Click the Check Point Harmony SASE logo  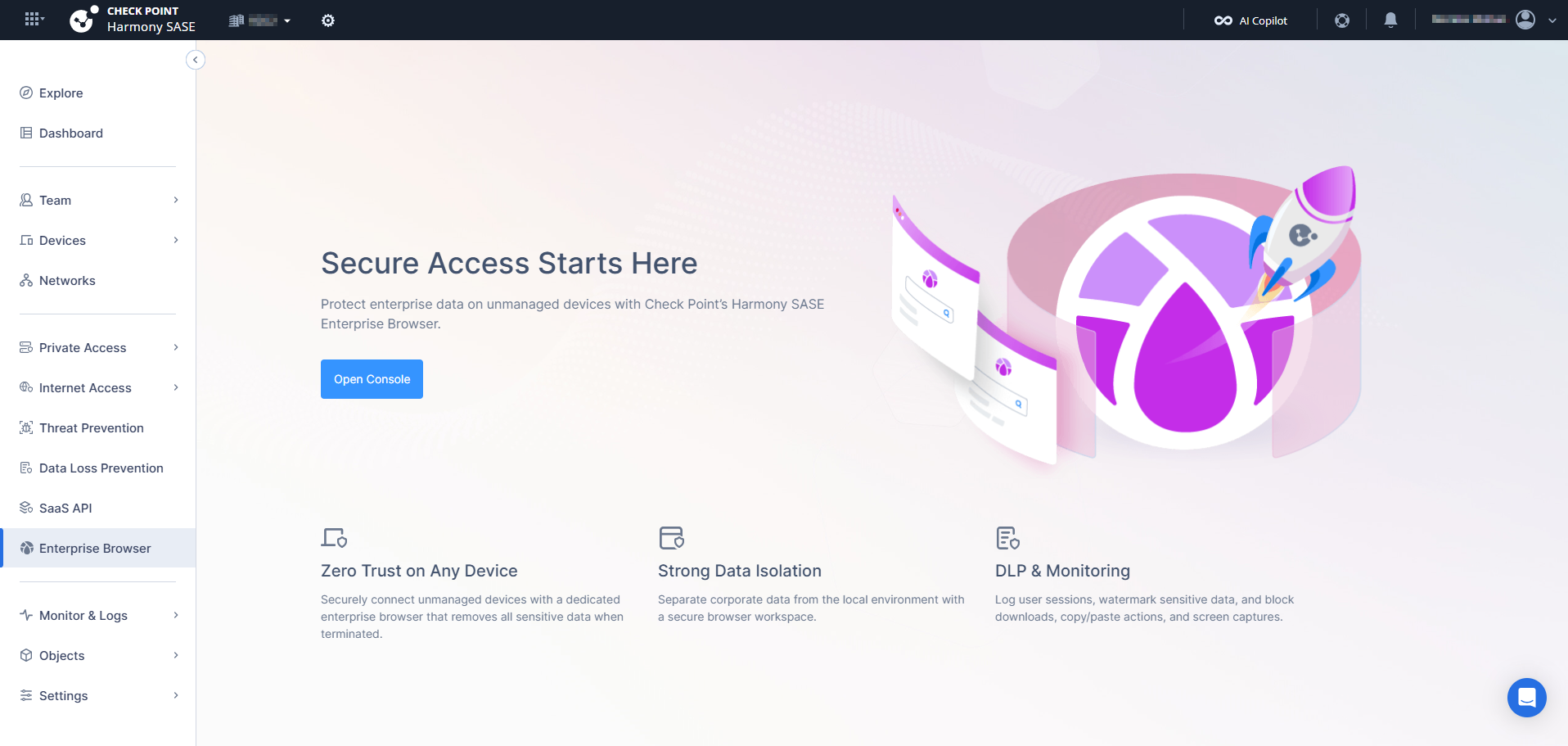133,20
